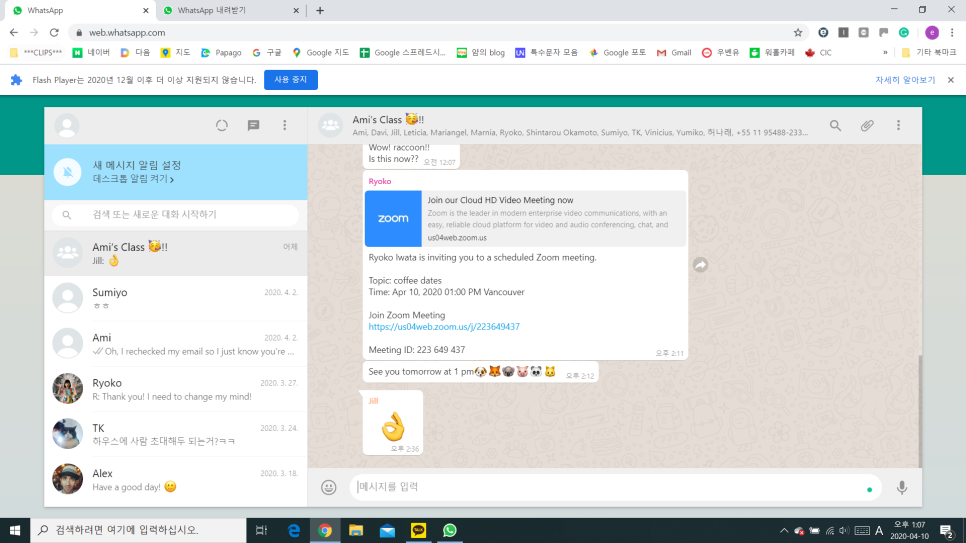The width and height of the screenshot is (966, 543).
Task: Expand hidden bookmarks chevron
Action: 885,53
